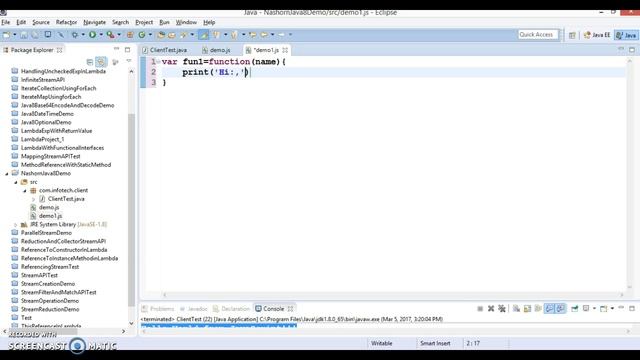Click the Search toolbar icon

coord(184,35)
